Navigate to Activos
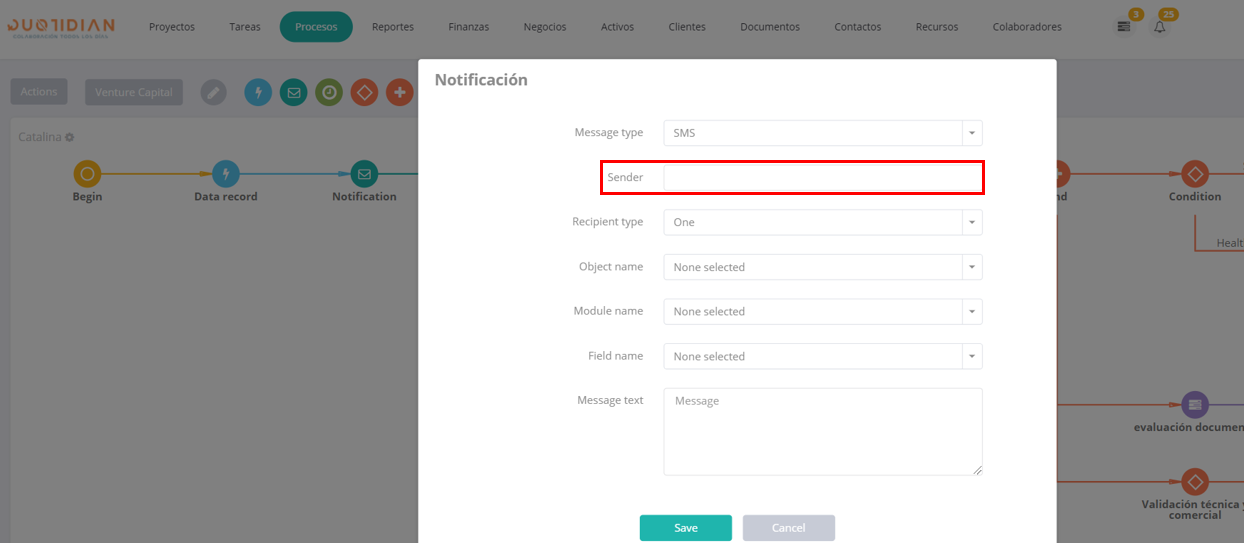 pyautogui.click(x=617, y=27)
